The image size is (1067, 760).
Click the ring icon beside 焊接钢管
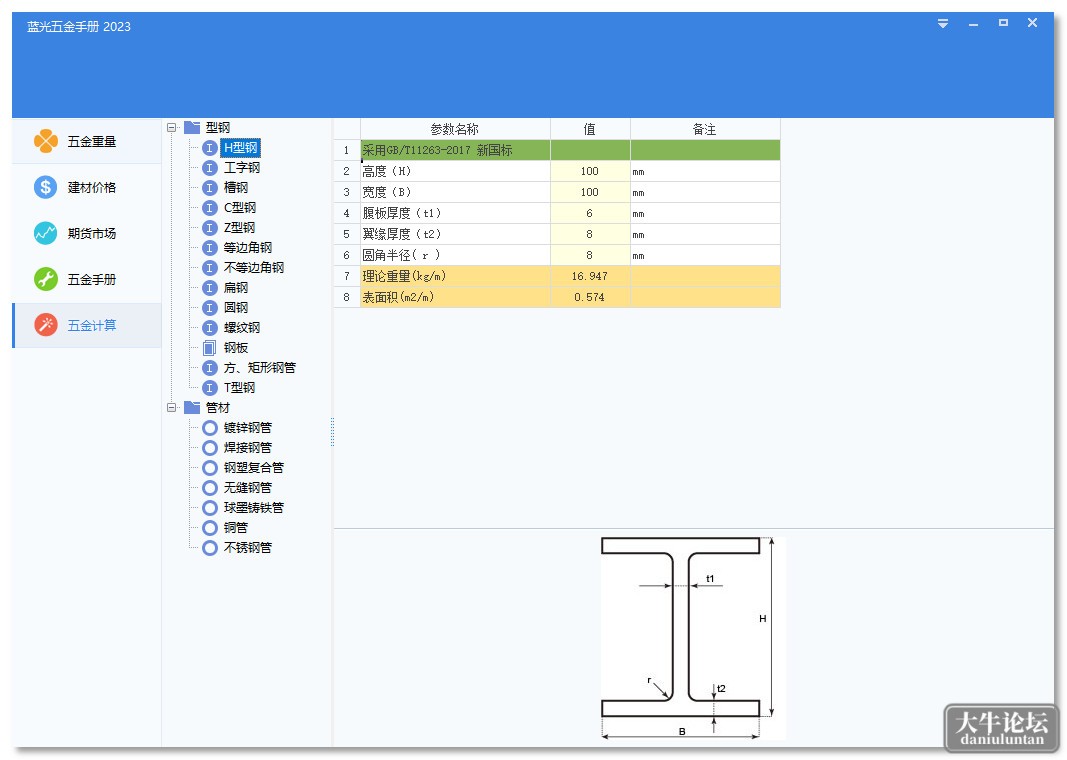click(x=210, y=448)
